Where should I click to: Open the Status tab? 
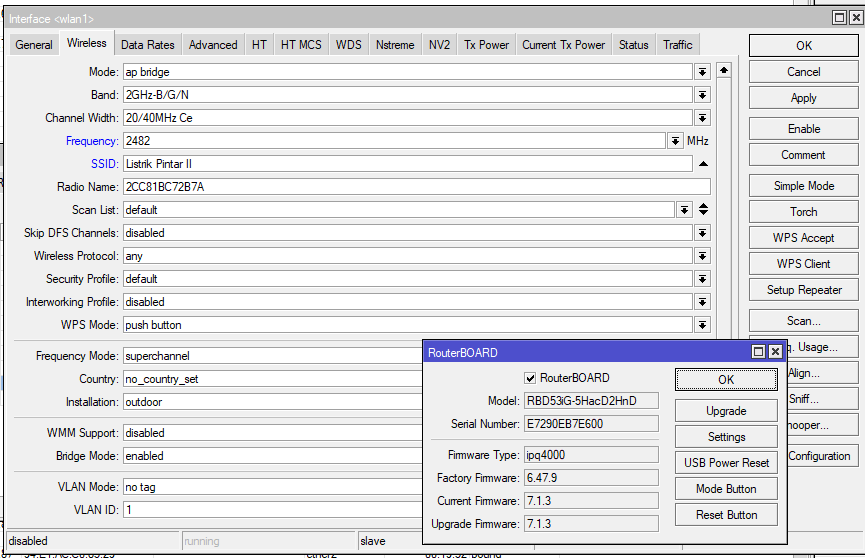click(x=633, y=45)
